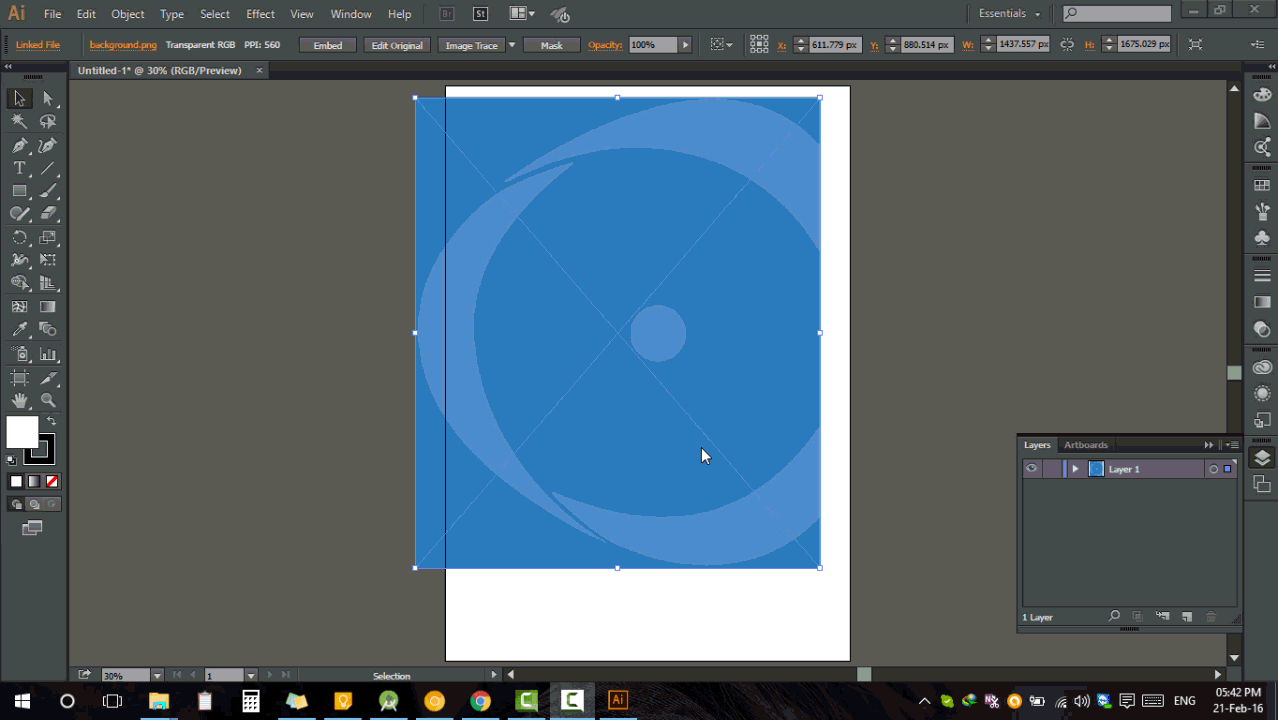Select the Pen tool
This screenshot has height=720, width=1278.
(x=19, y=145)
